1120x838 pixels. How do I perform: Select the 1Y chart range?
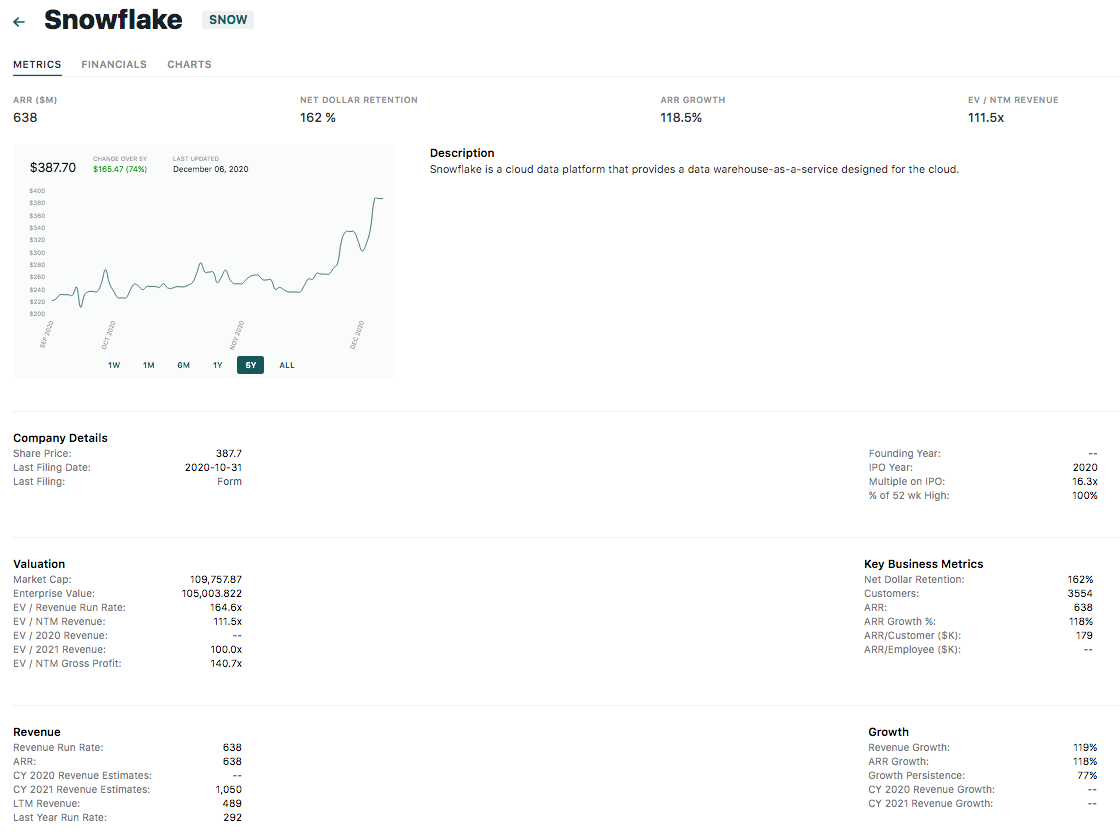tap(218, 365)
